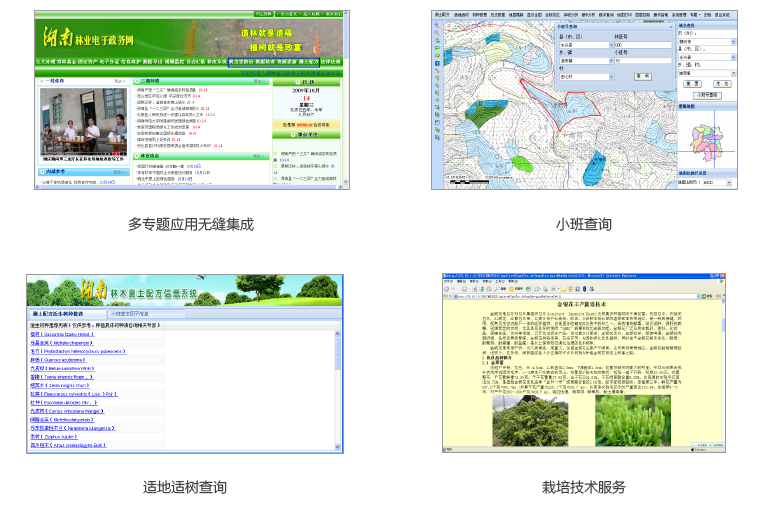
Task: Click the tree list scrollbar up arrow
Action: [337, 334]
